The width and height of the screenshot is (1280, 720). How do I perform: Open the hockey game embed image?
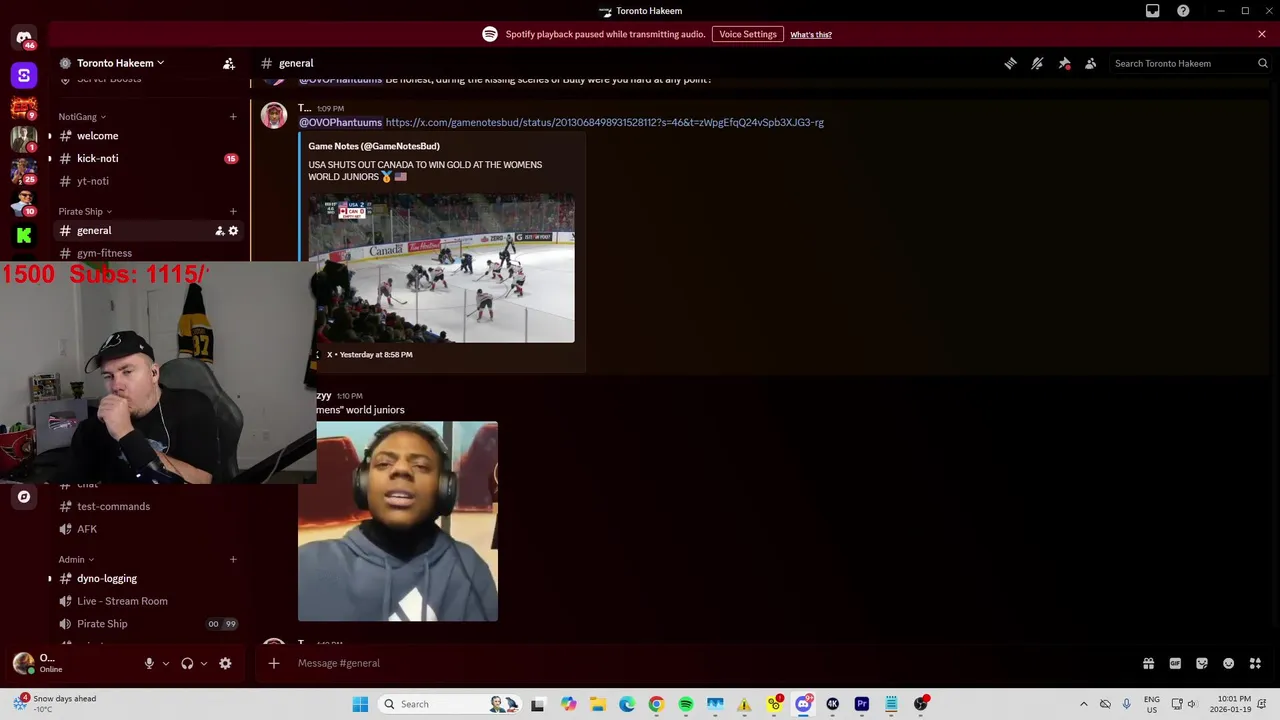pos(441,268)
